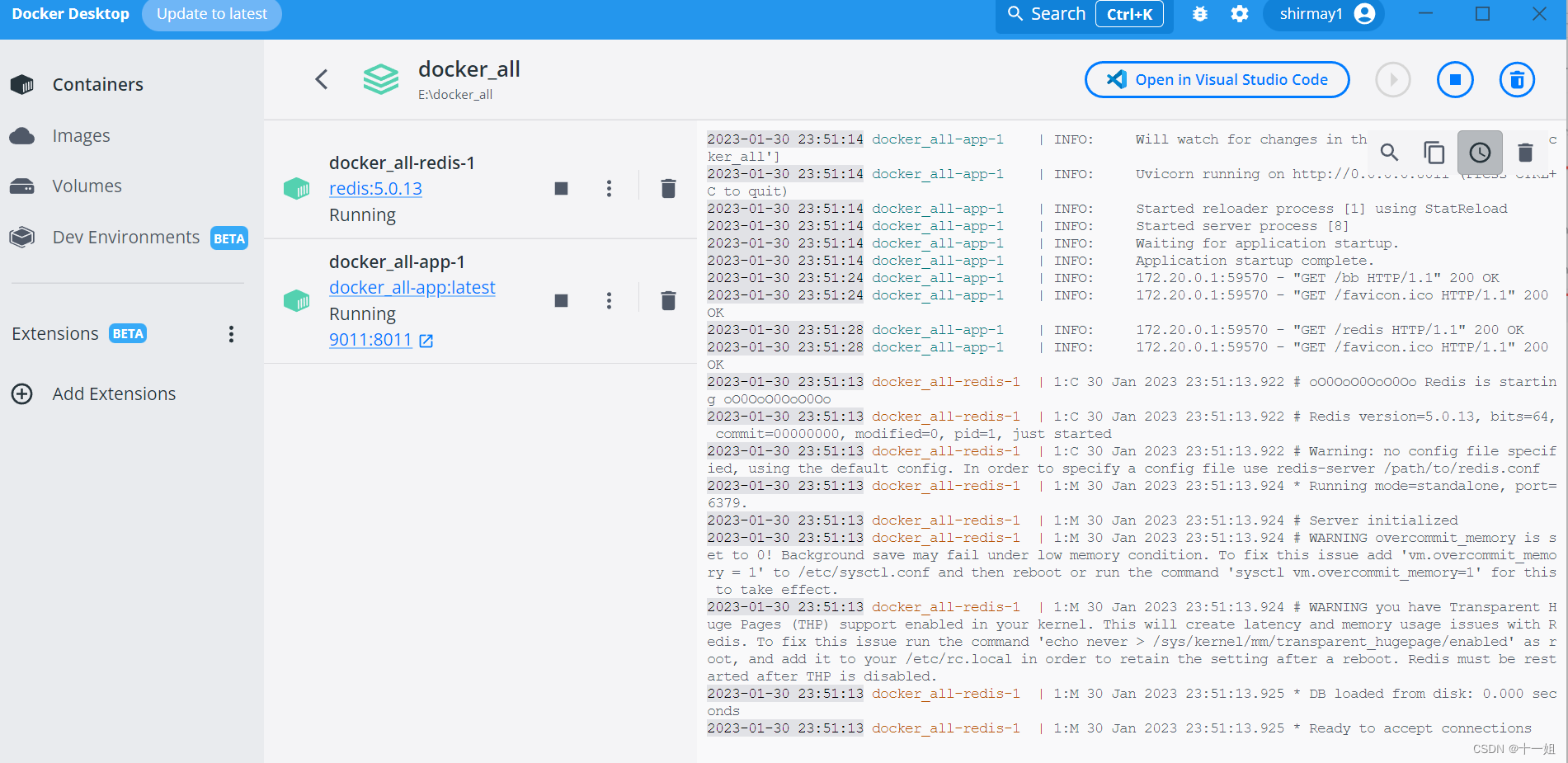Open Settings gear icon

pyautogui.click(x=1240, y=14)
